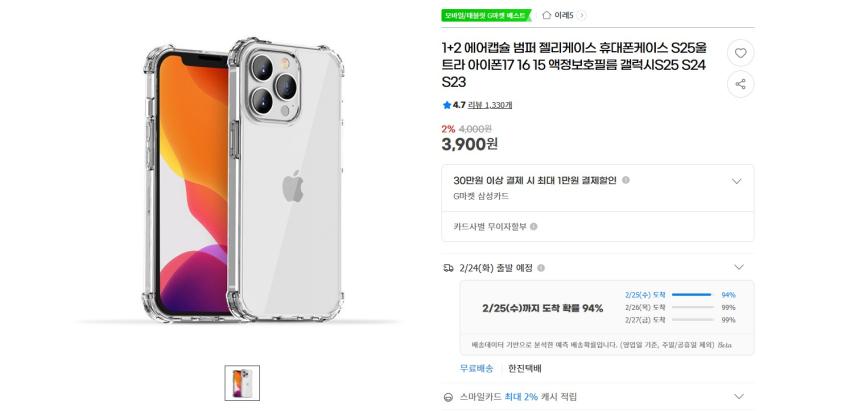The image size is (850, 411).
Task: Click info icon next to 출발 예정
Action: [541, 268]
